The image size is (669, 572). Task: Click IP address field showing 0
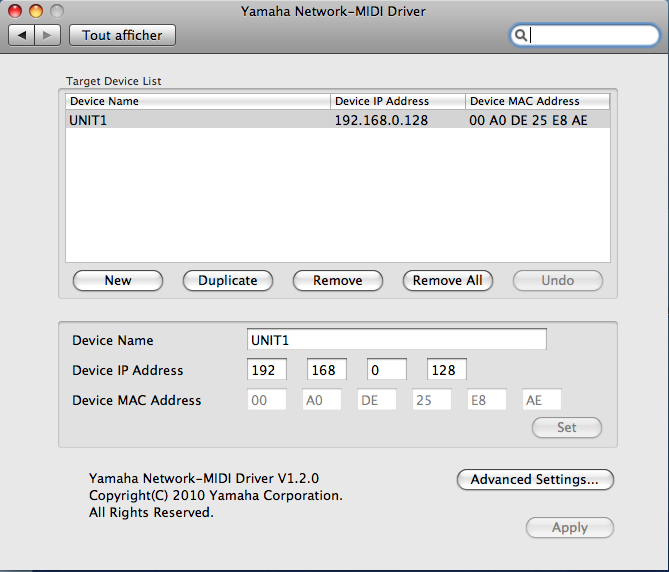387,369
